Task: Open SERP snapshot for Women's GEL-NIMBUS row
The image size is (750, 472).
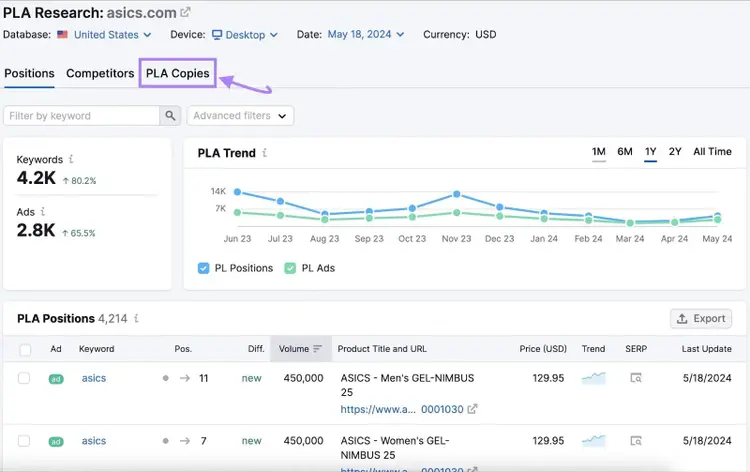Action: click(636, 441)
